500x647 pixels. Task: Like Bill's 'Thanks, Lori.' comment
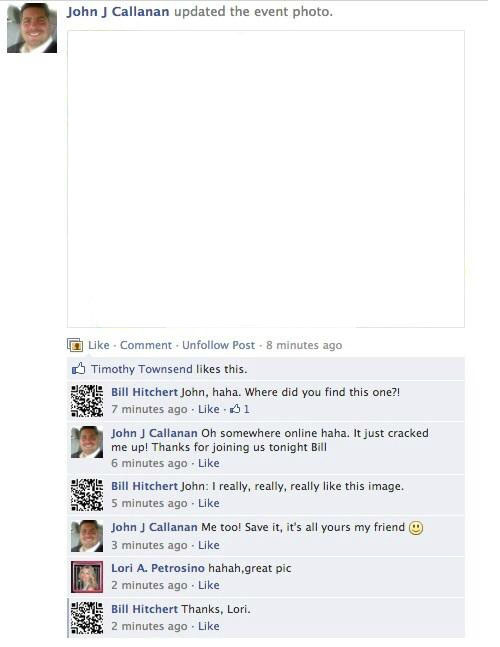coord(208,626)
